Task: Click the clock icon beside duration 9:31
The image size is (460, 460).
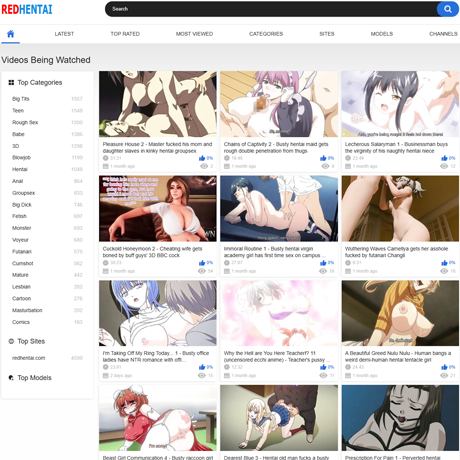Action: [348, 263]
